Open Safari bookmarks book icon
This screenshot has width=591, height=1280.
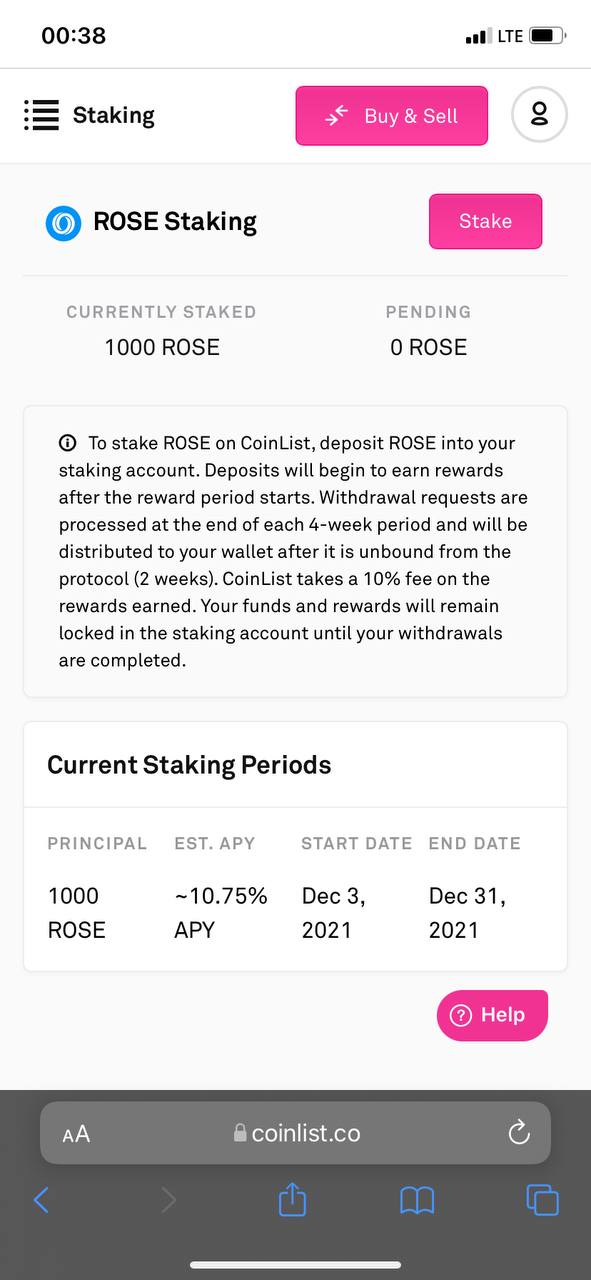click(x=417, y=1200)
